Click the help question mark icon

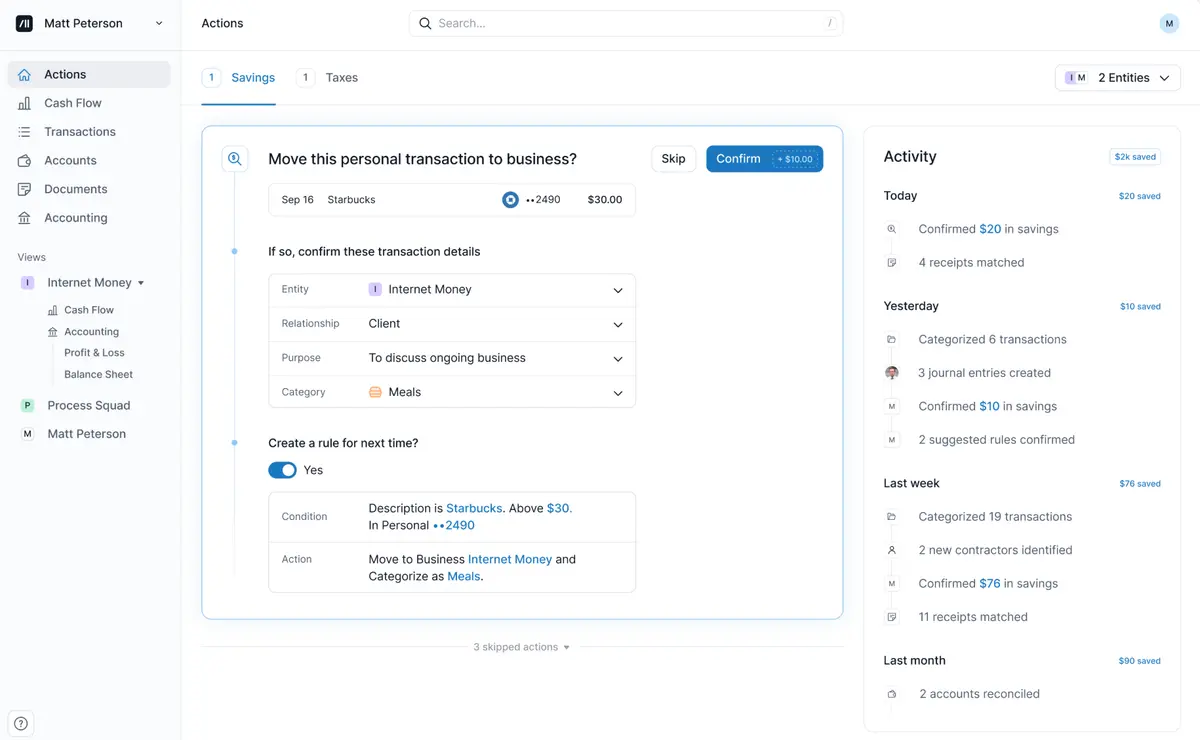pos(21,724)
